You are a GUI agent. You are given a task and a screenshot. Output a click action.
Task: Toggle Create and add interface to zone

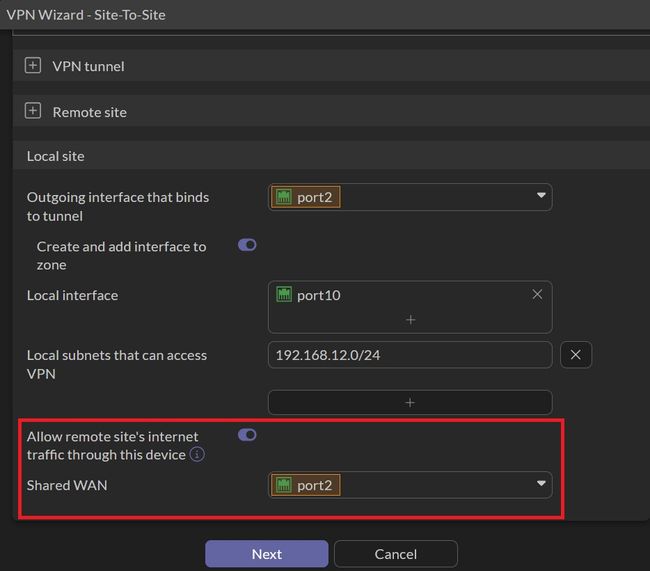pos(247,245)
